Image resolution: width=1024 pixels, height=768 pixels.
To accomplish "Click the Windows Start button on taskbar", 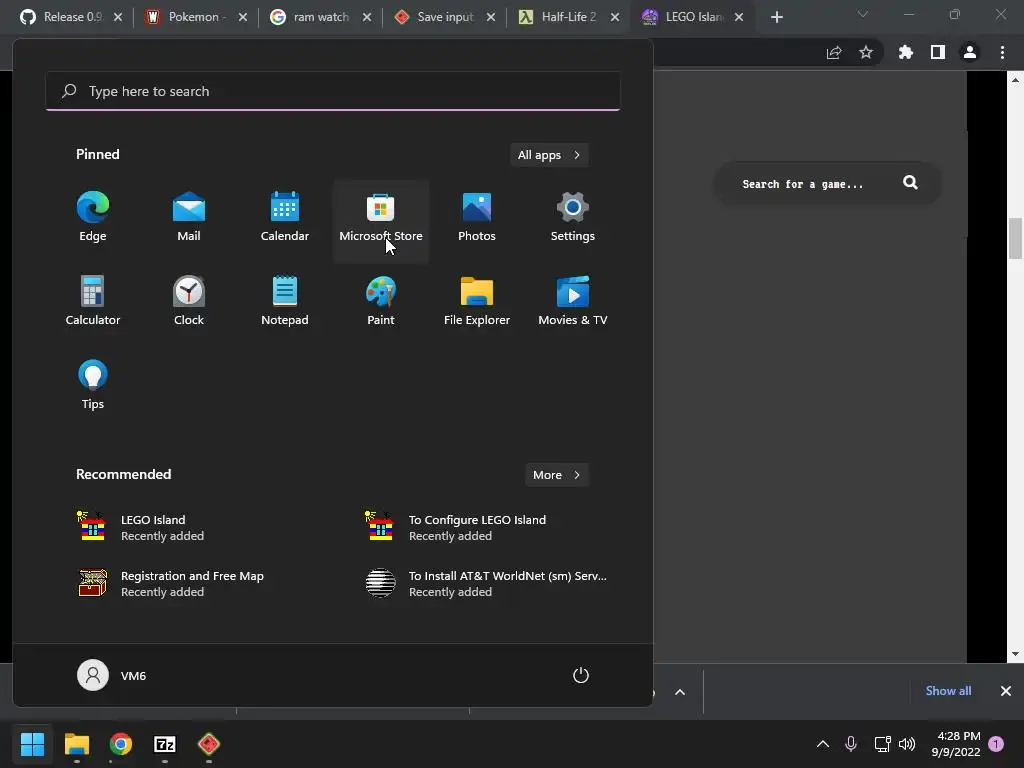I will (33, 744).
